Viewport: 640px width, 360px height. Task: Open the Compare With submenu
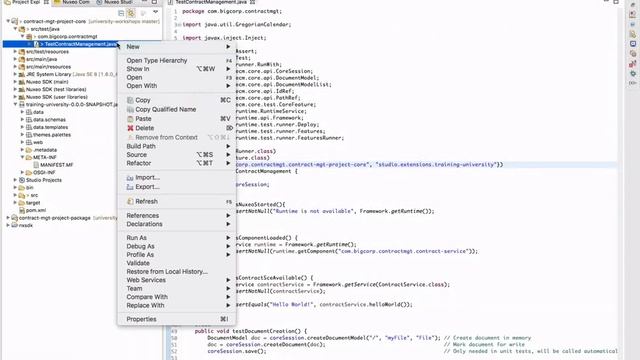coord(177,297)
